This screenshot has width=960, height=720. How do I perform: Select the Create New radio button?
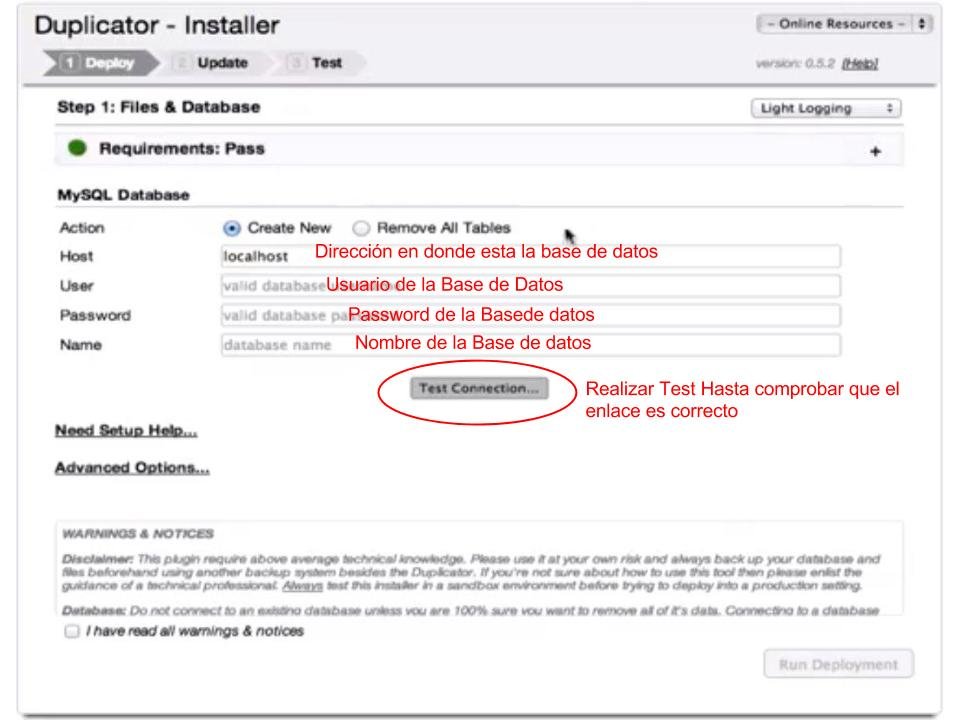pyautogui.click(x=231, y=228)
